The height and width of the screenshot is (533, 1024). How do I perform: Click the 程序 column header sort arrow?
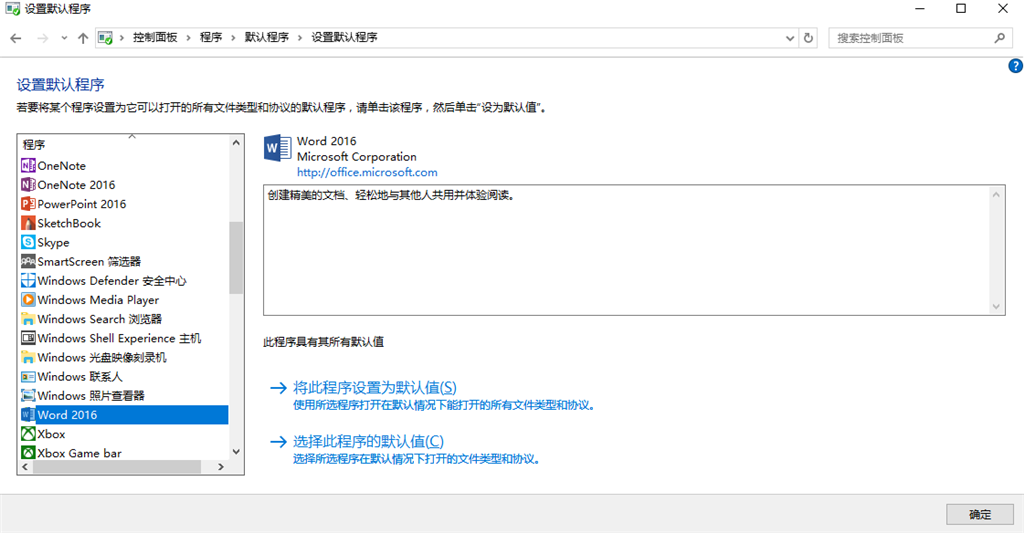click(132, 137)
